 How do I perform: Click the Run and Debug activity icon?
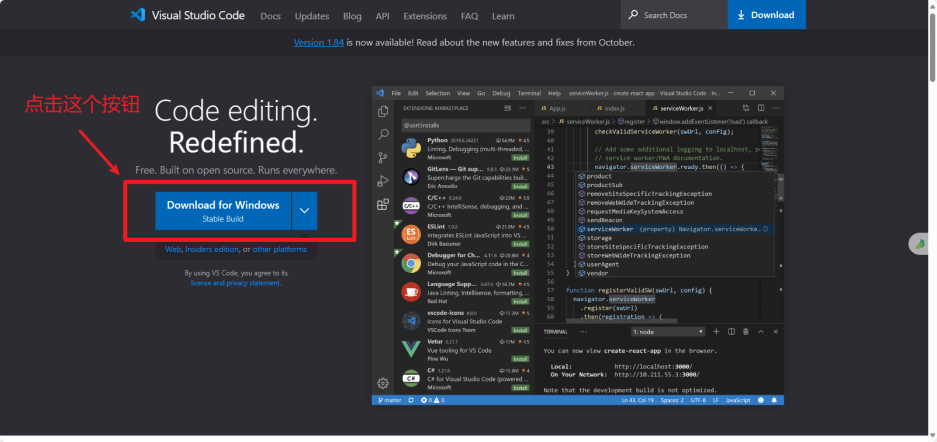pos(383,181)
